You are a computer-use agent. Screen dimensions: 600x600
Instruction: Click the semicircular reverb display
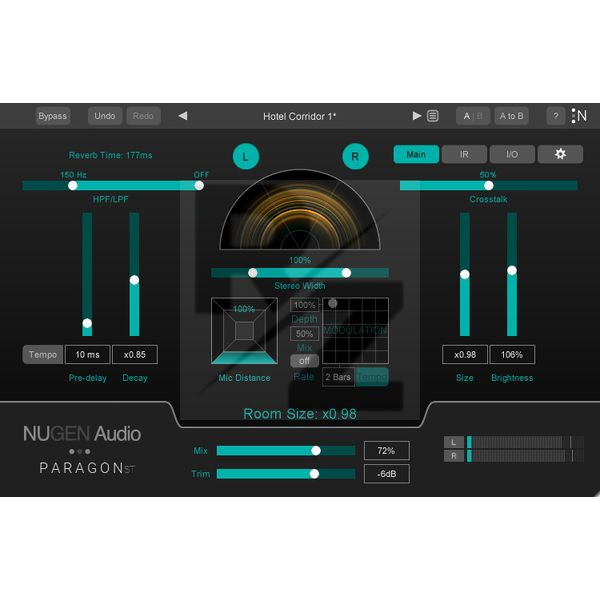tap(300, 210)
